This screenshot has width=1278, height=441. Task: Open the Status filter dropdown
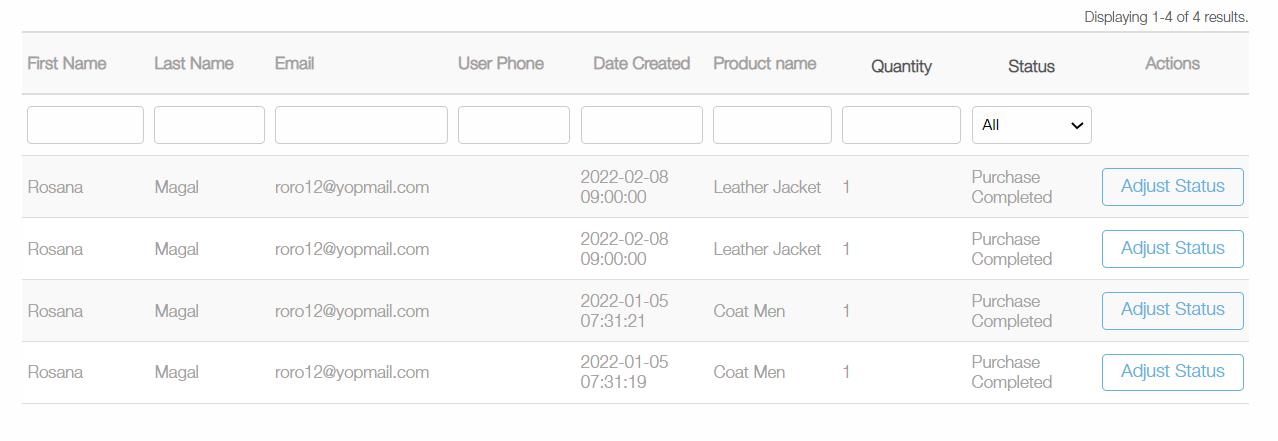(1032, 125)
